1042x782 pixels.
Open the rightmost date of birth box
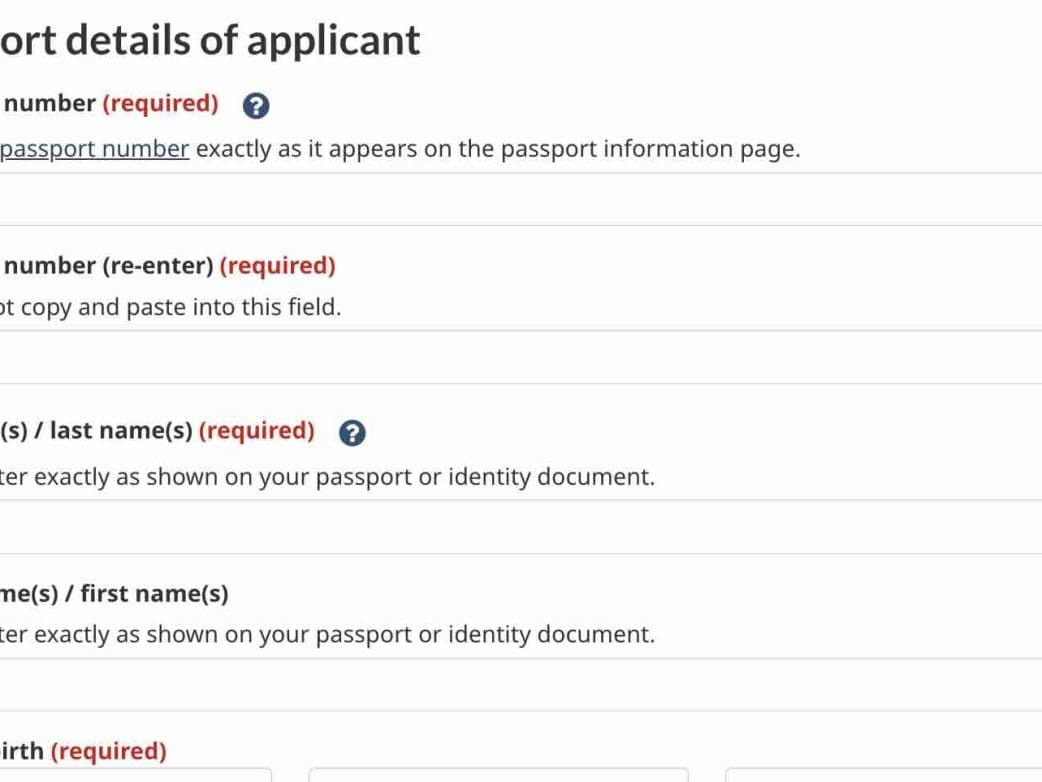(x=883, y=775)
